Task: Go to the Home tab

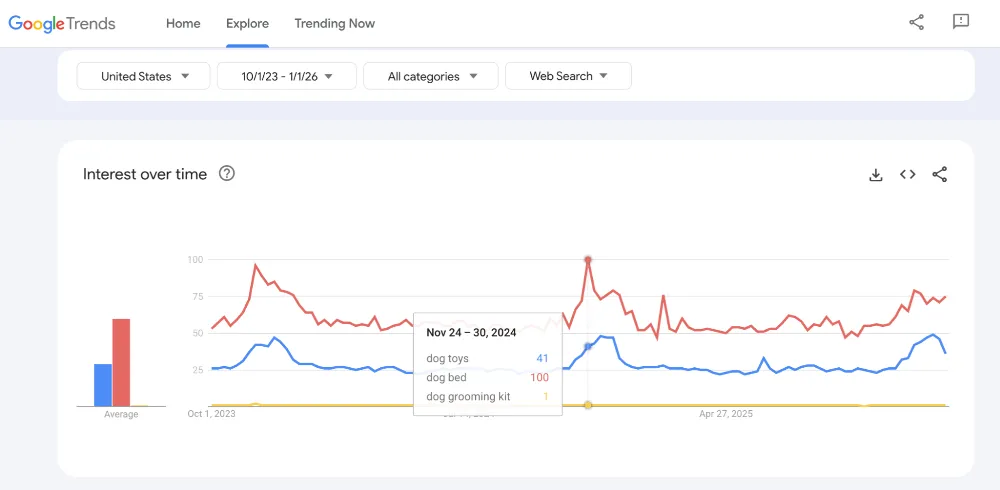Action: [x=183, y=24]
